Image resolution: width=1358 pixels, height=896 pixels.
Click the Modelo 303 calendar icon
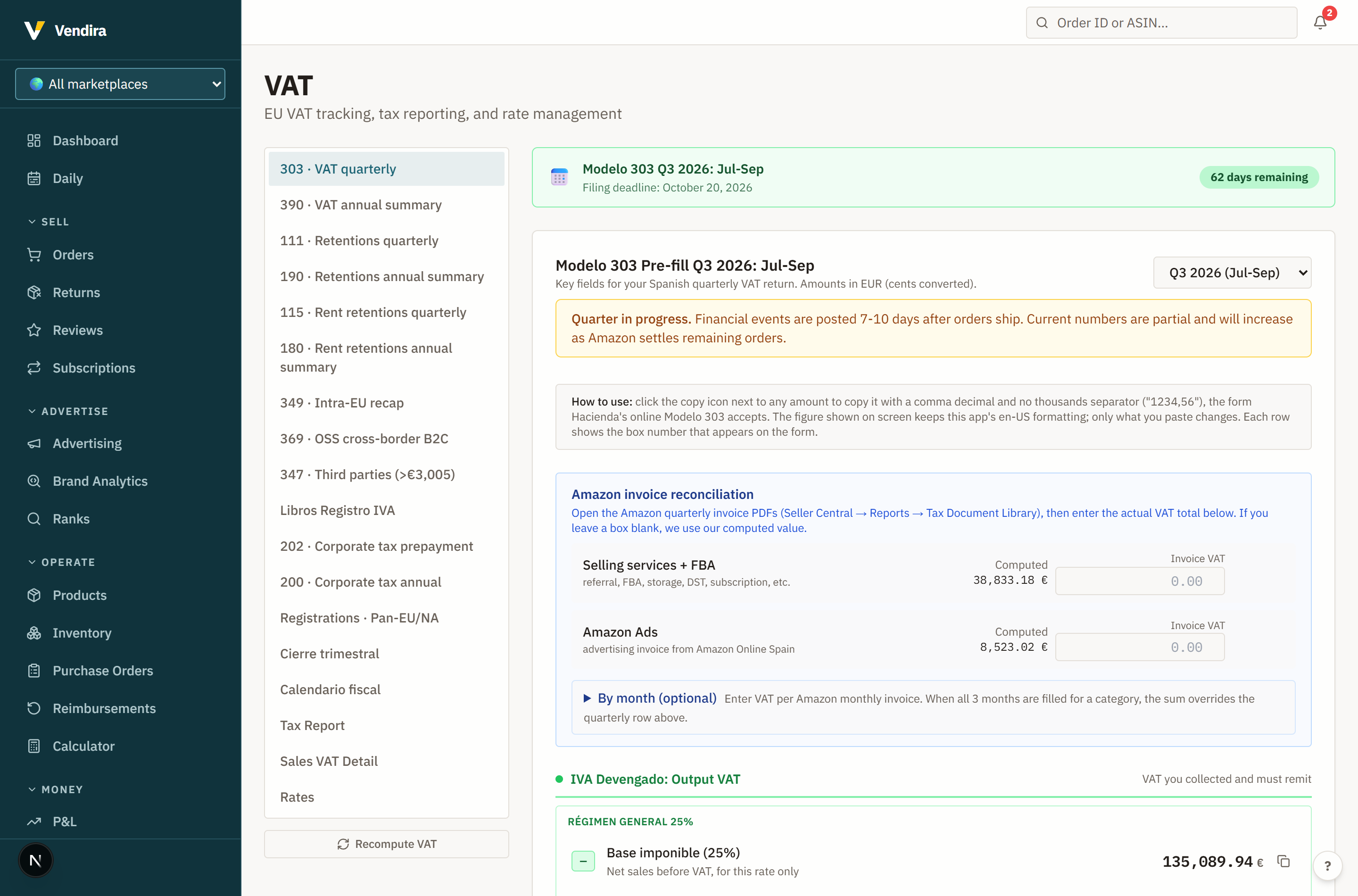(559, 177)
